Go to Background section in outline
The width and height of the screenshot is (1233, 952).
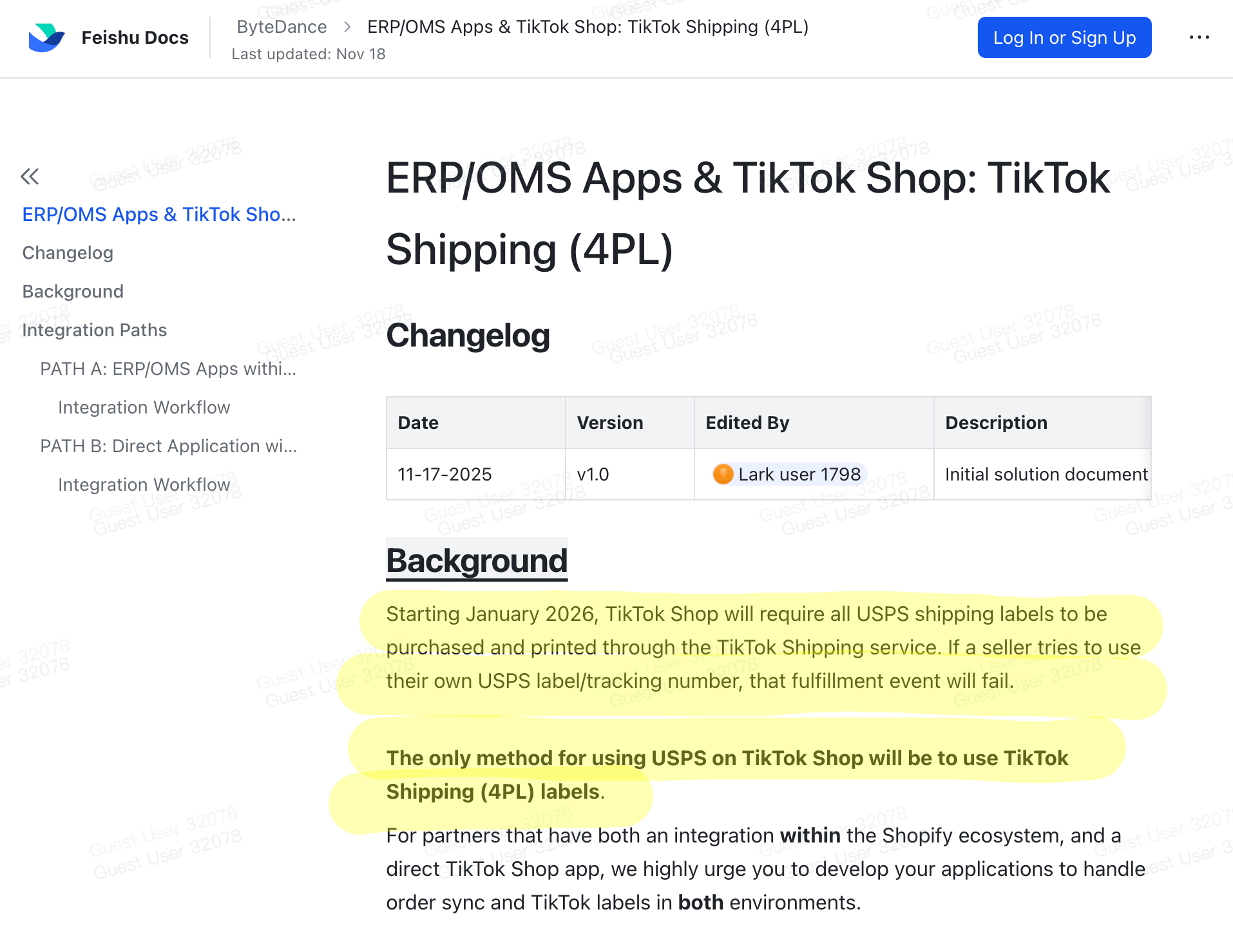point(73,292)
